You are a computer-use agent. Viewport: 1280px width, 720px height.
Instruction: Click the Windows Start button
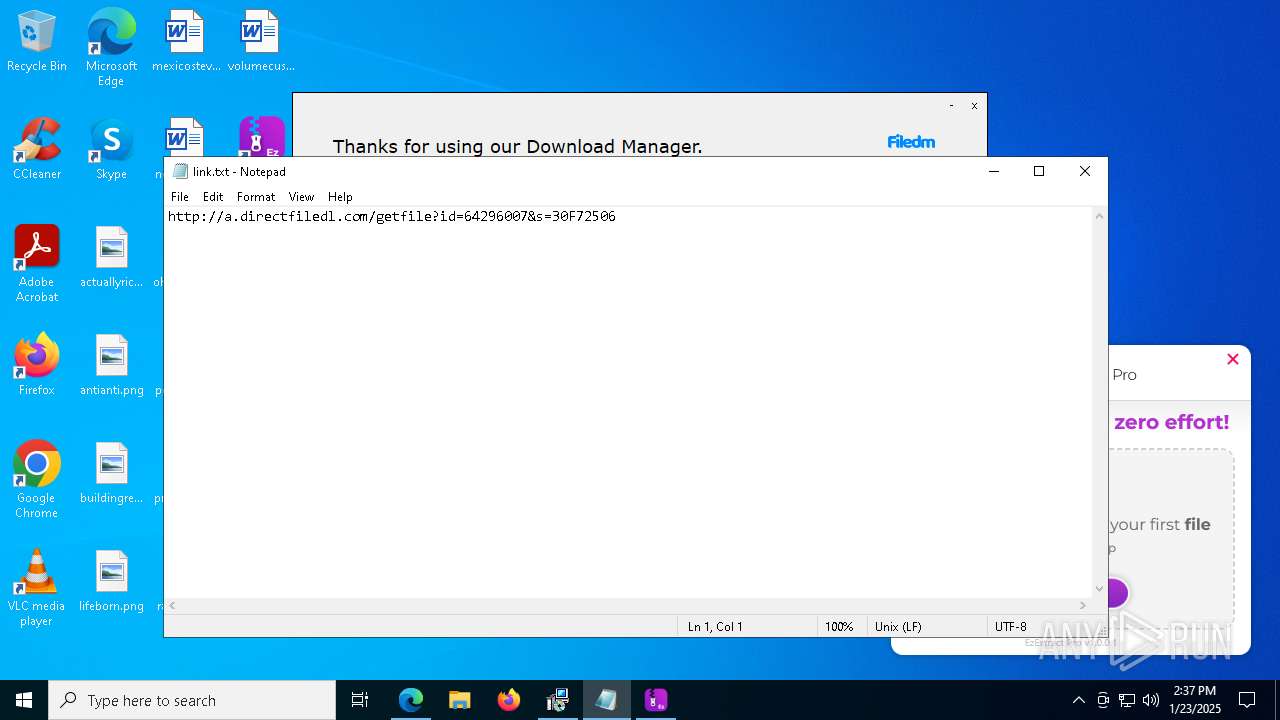coord(24,700)
